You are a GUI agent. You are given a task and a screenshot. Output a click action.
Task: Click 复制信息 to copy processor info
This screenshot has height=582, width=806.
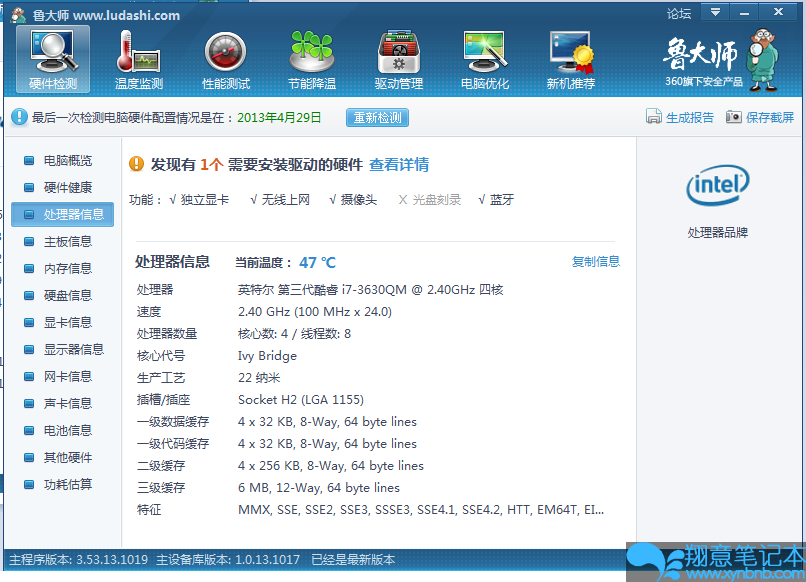(x=596, y=261)
